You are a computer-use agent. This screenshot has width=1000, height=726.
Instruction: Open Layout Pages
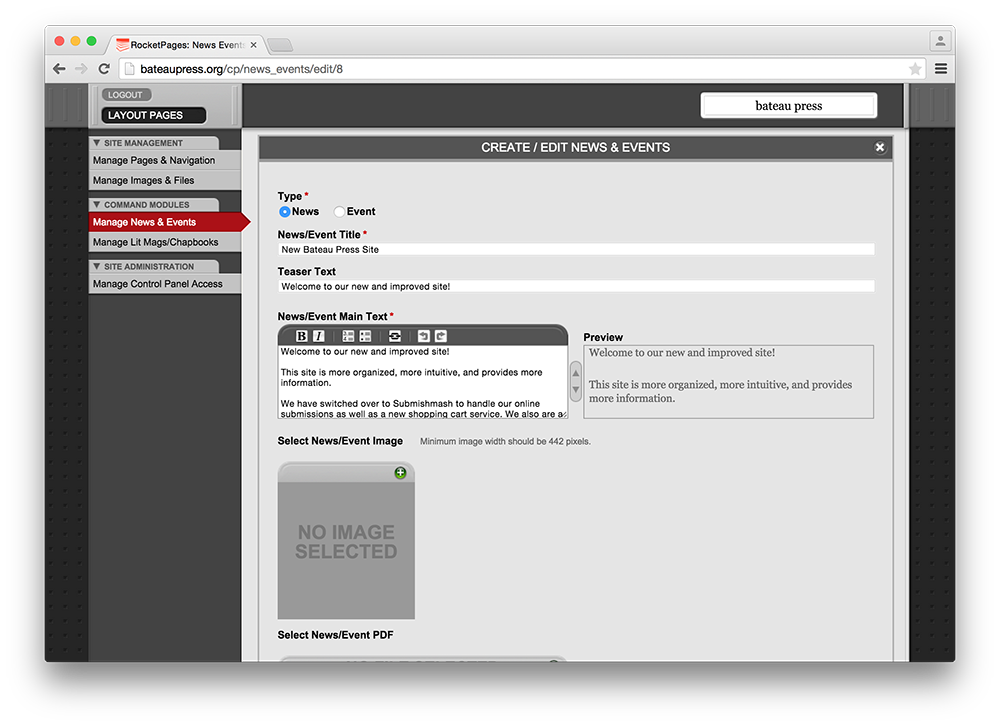[146, 115]
